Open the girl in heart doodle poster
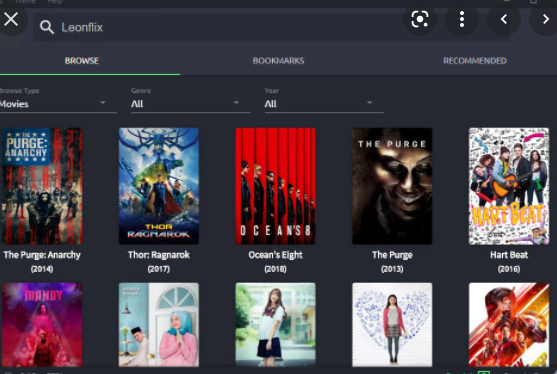Viewport: 557px width, 374px height. coord(392,325)
